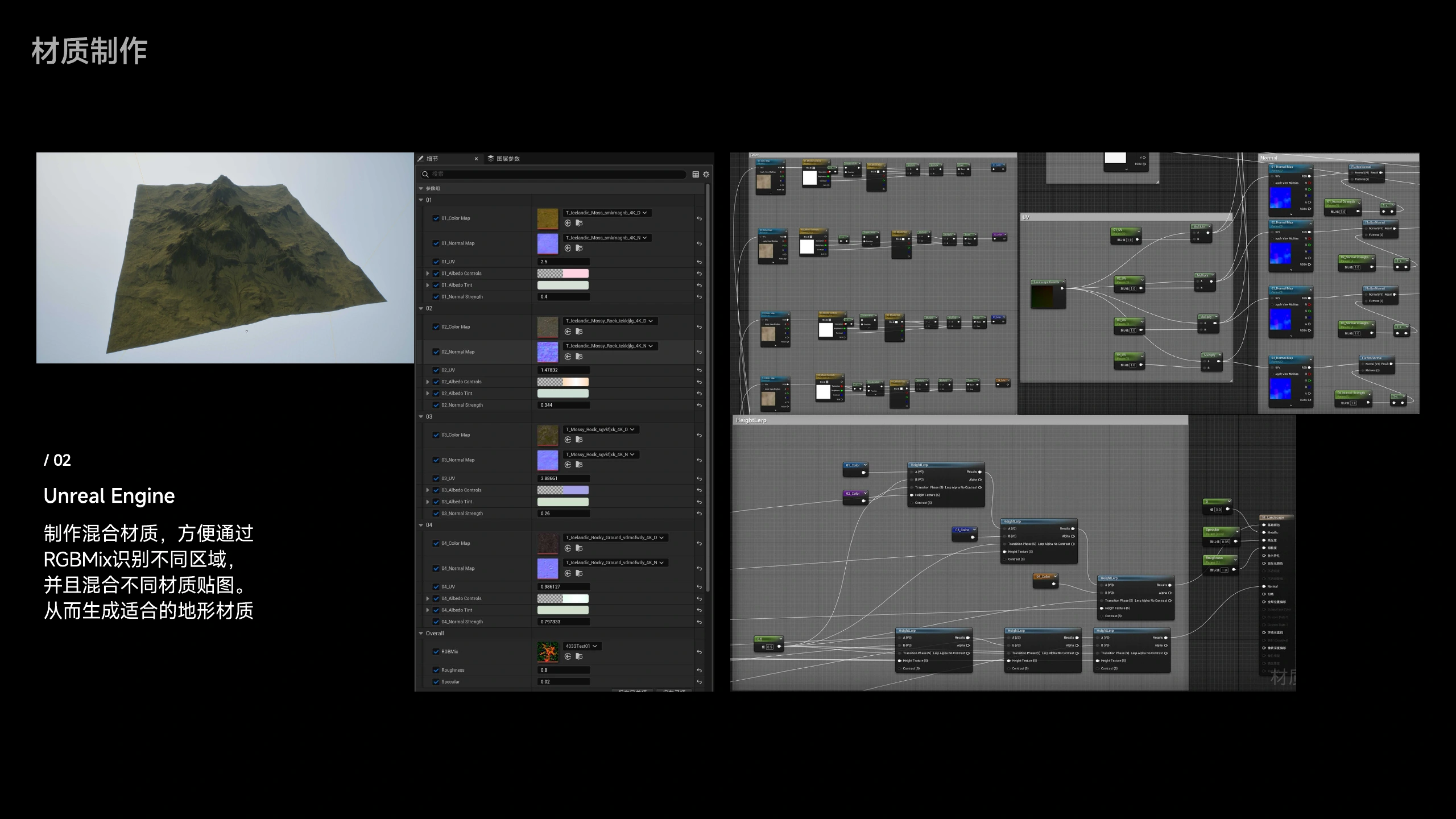Image resolution: width=1456 pixels, height=819 pixels.
Task: Reset 01_Color Map to default value
Action: [699, 218]
